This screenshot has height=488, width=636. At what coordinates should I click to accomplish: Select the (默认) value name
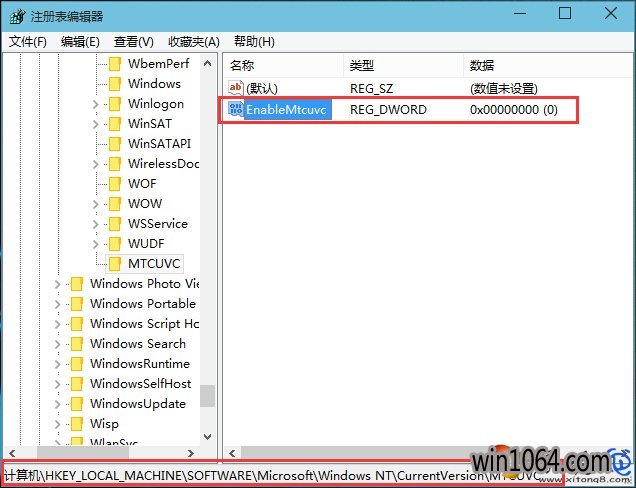click(262, 88)
